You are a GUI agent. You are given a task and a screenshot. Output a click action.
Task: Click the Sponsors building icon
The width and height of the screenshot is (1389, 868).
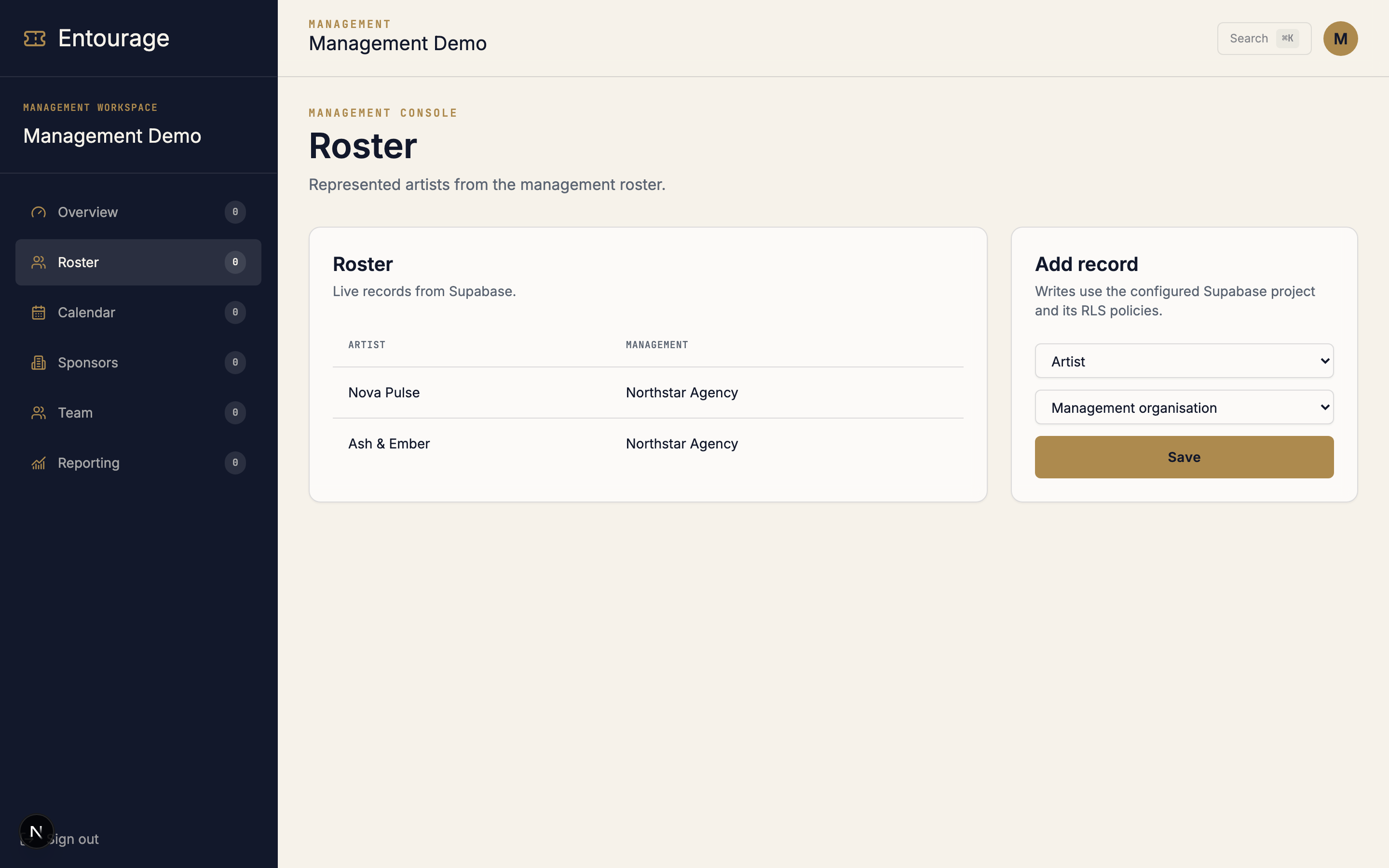(39, 363)
